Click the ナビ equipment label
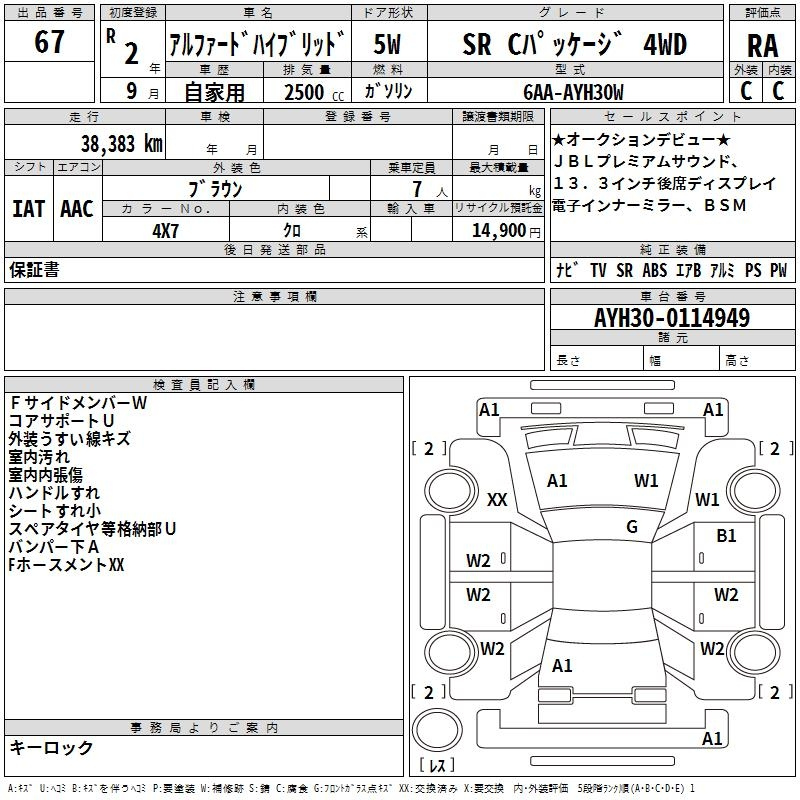The image size is (800, 800). [565, 270]
